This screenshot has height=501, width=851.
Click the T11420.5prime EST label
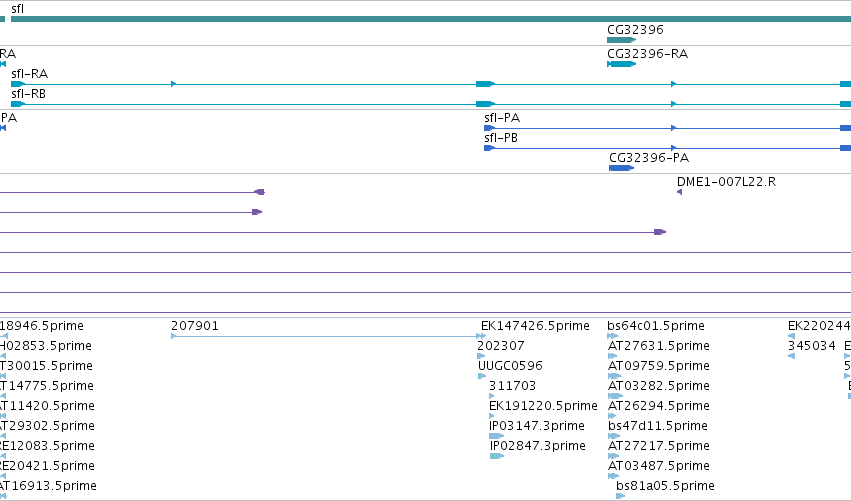point(48,406)
